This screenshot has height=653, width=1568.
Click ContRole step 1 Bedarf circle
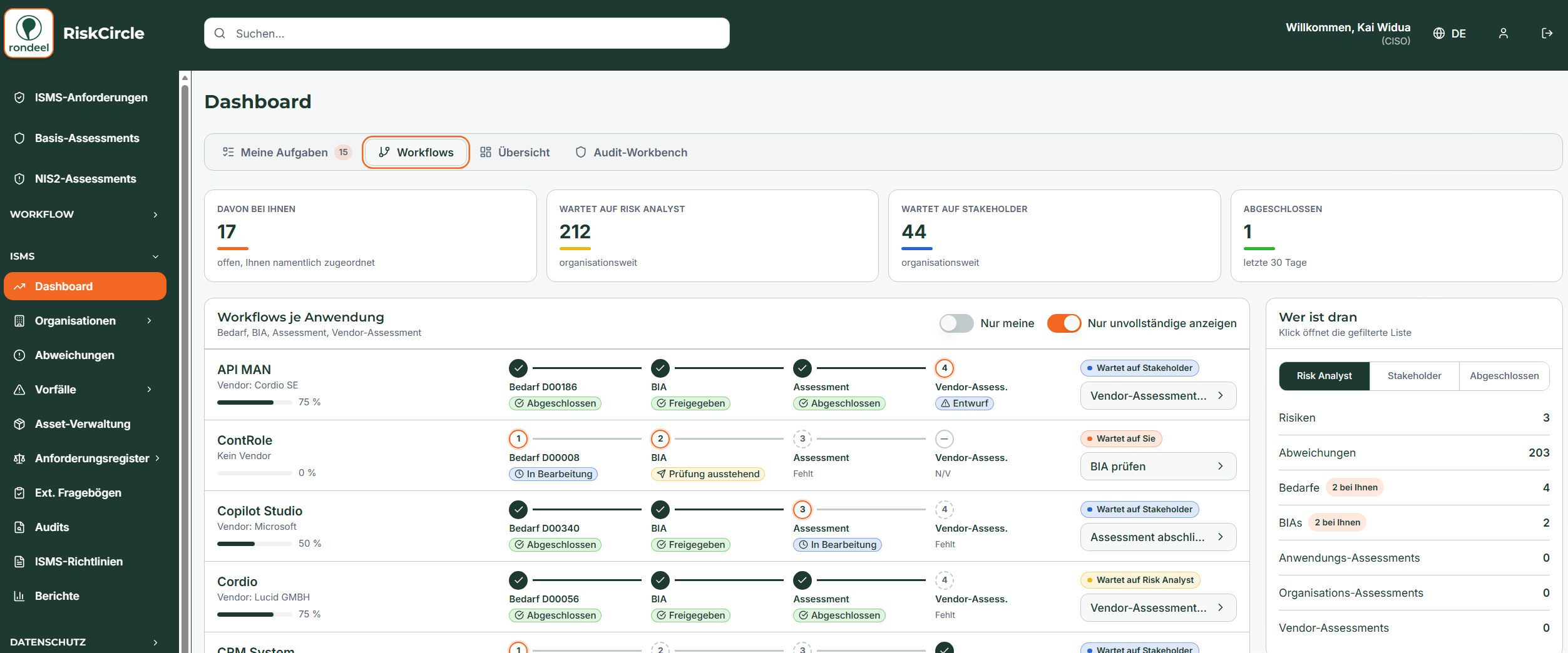point(518,438)
